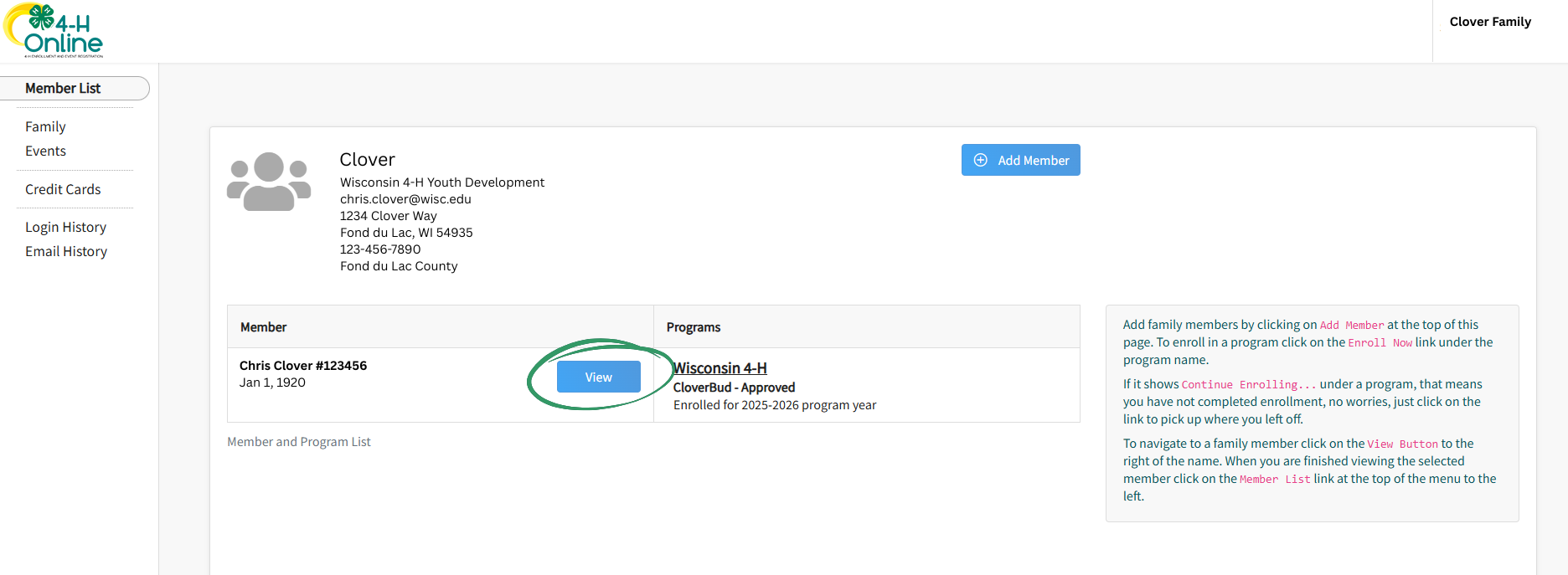Click the plus icon on Add Member
The image size is (1568, 575).
point(980,160)
